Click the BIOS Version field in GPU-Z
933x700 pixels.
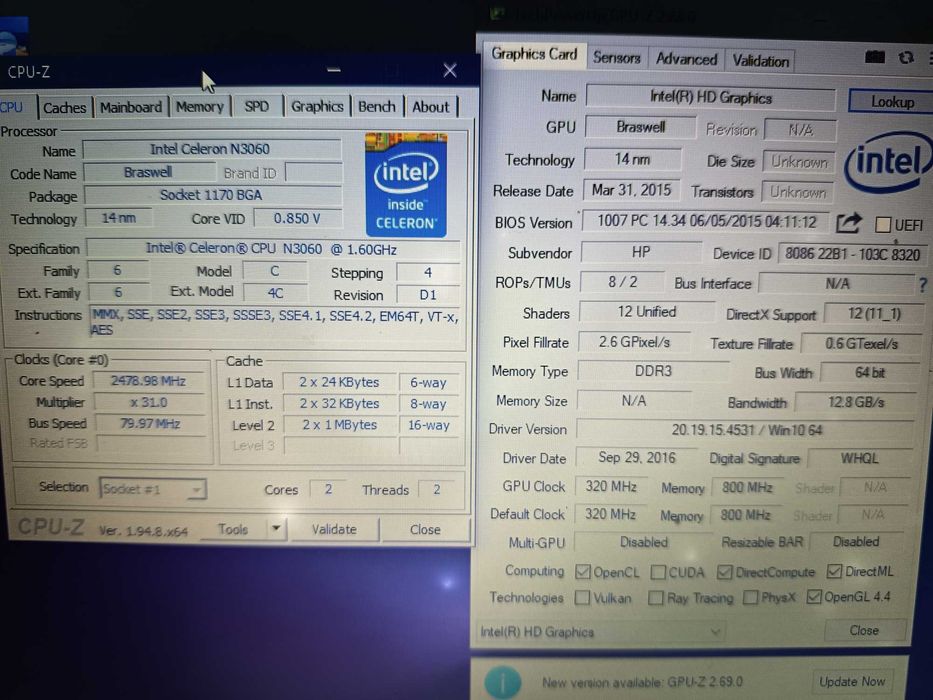706,221
